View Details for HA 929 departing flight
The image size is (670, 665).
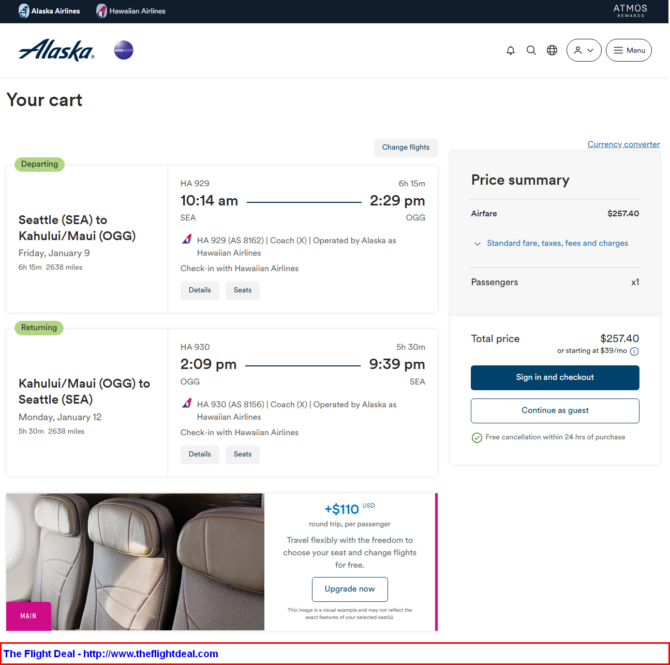(200, 291)
